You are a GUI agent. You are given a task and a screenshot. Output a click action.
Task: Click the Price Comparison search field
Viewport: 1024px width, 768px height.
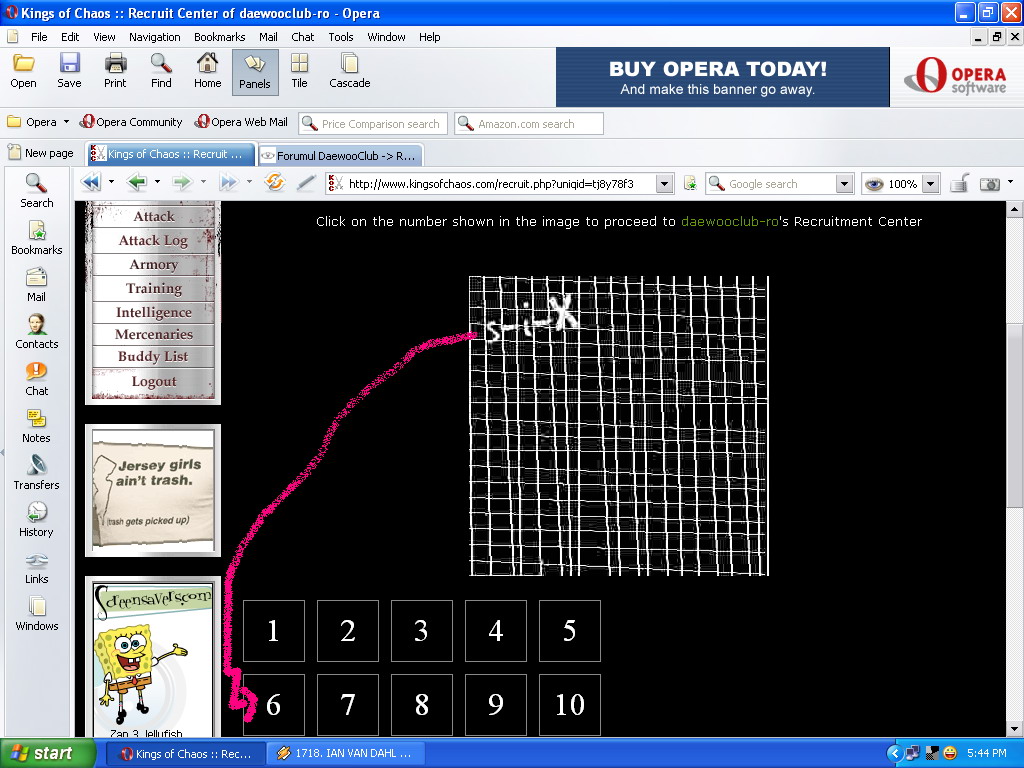click(373, 123)
